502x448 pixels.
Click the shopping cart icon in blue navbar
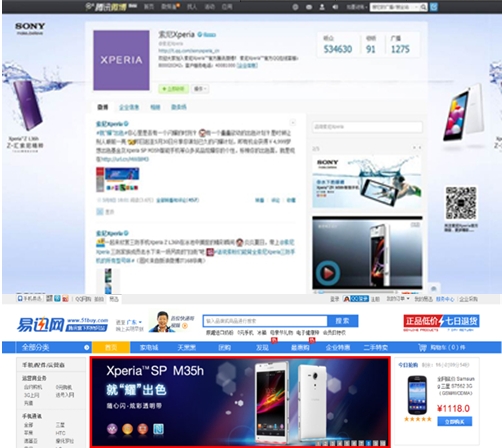pos(422,348)
